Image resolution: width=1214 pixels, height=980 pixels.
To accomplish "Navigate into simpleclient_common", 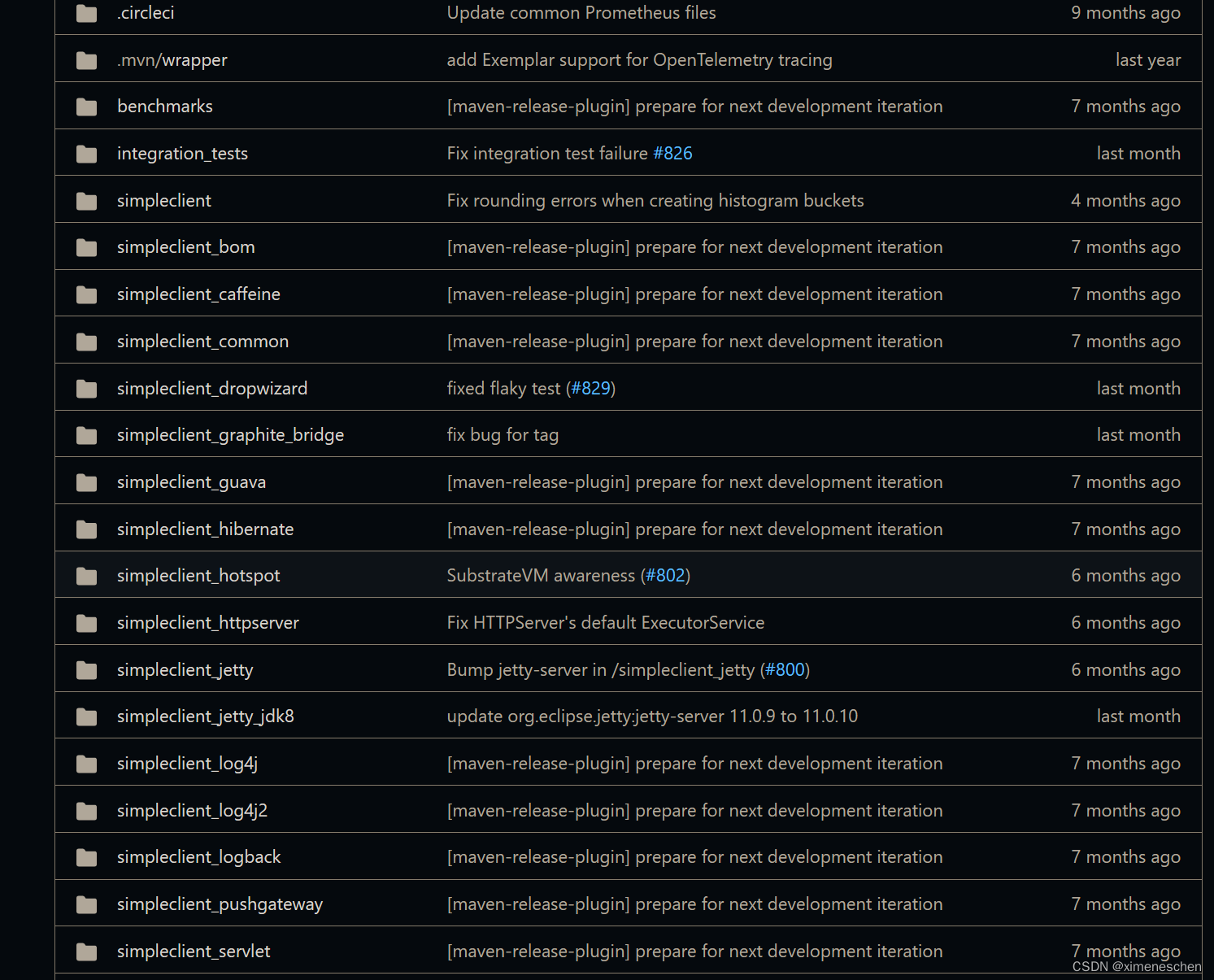I will point(202,342).
